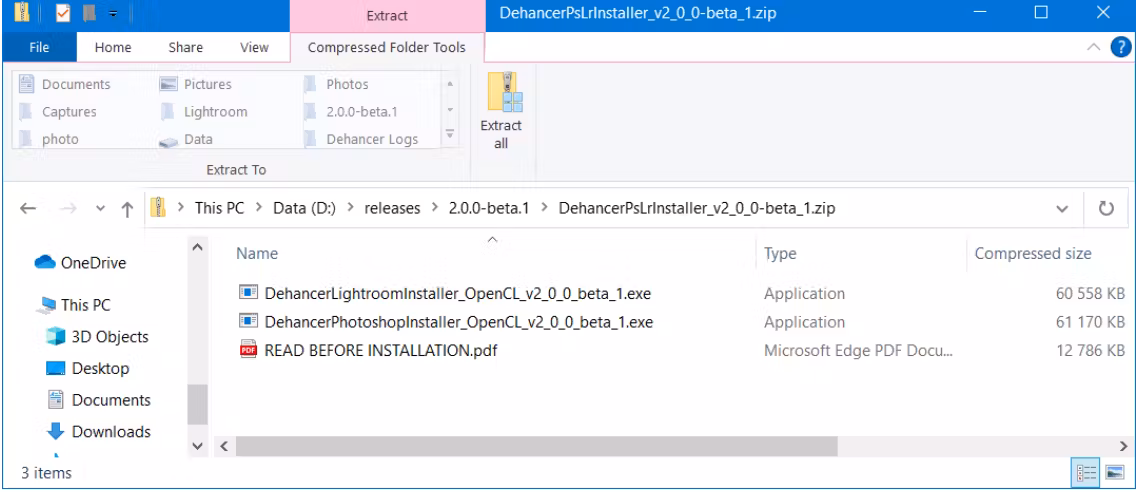This screenshot has width=1140, height=492.
Task: Click the Forward navigation arrow
Action: 68,209
